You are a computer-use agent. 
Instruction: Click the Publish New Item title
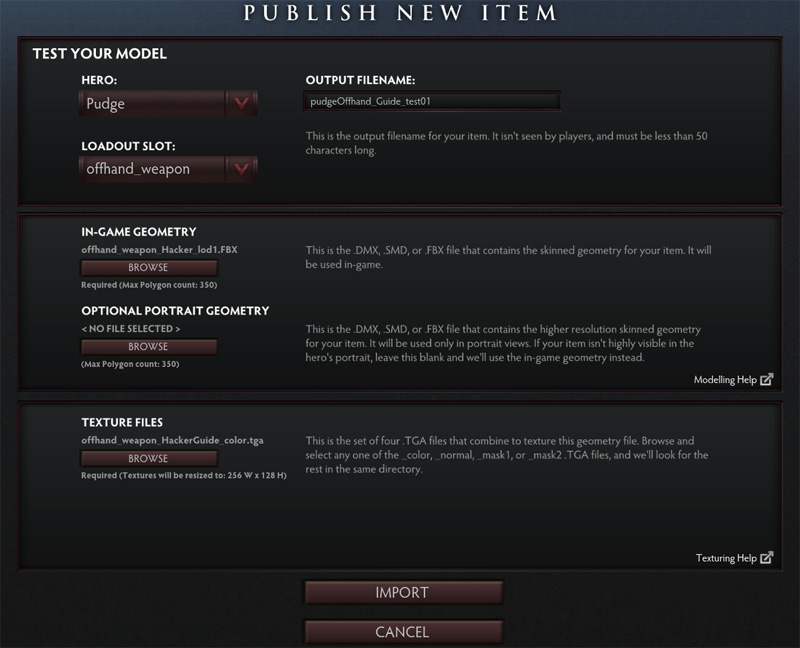[x=400, y=14]
